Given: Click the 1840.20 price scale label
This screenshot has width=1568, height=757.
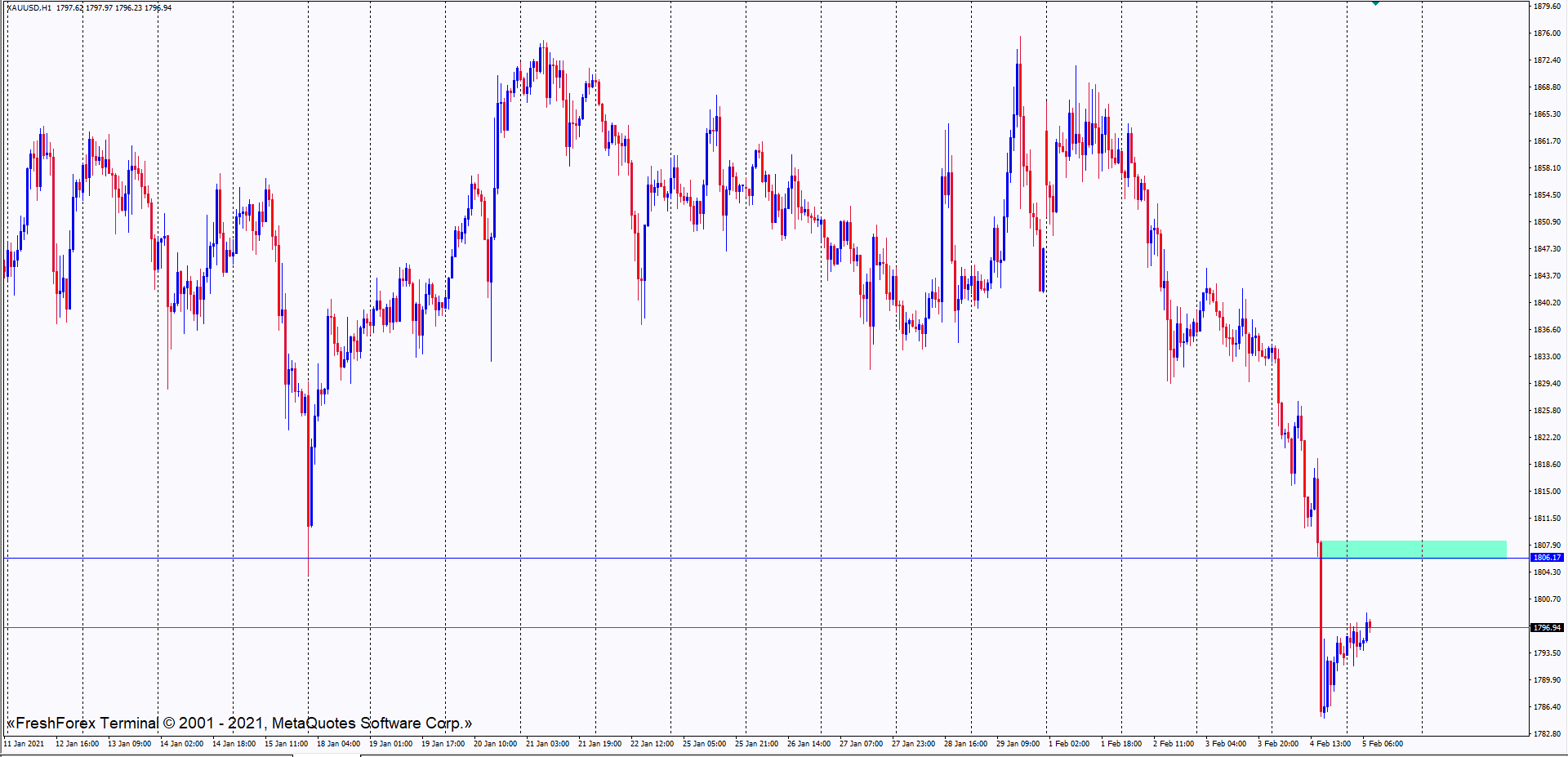Looking at the screenshot, I should [x=1547, y=303].
